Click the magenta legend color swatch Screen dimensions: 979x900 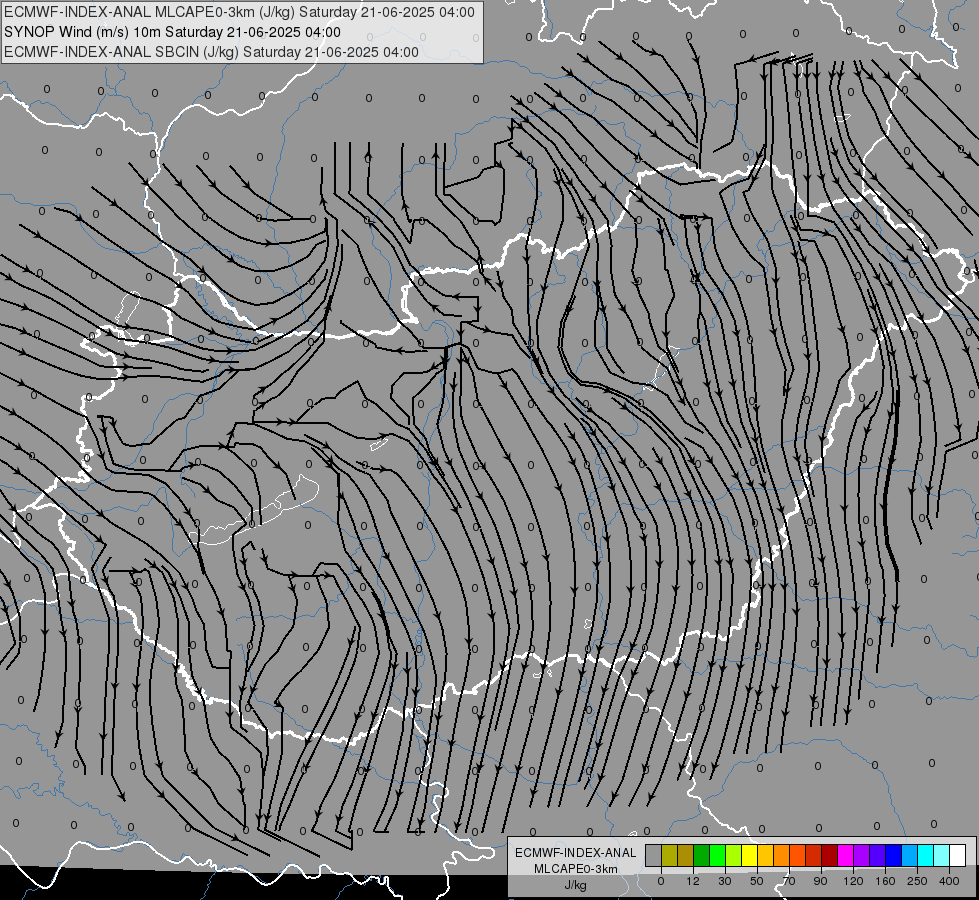[x=845, y=855]
